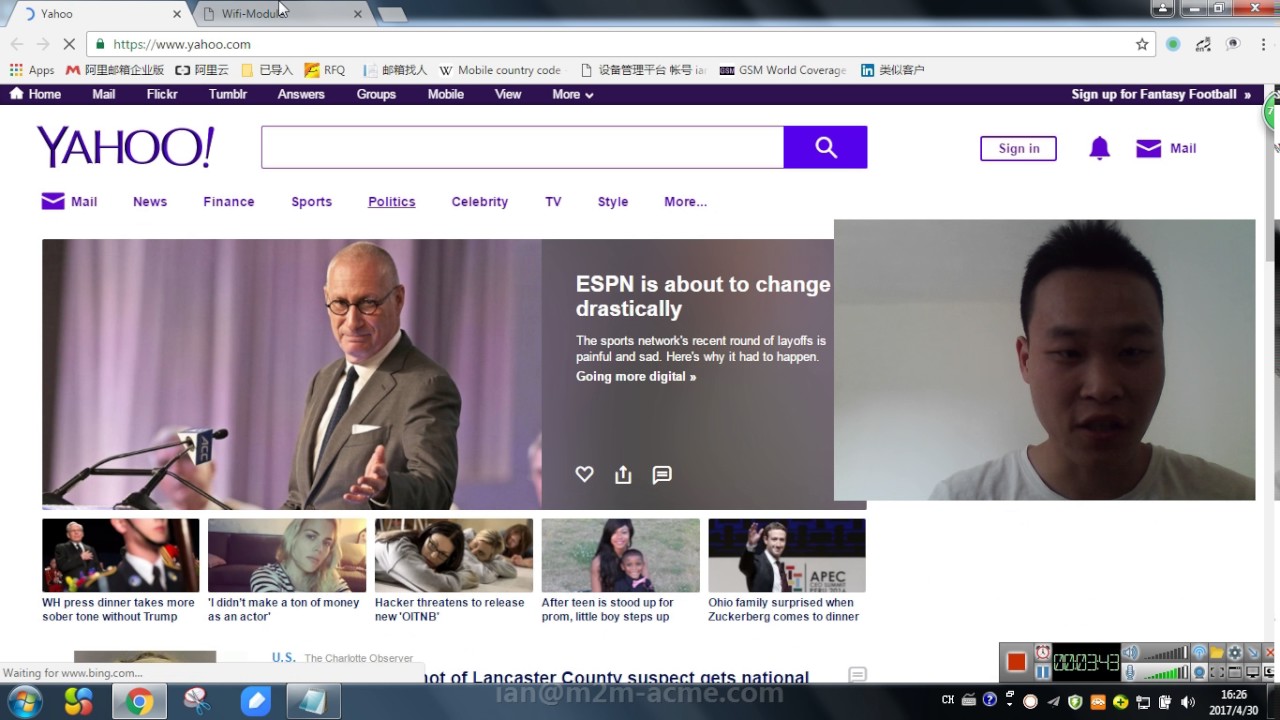This screenshot has width=1280, height=720.
Task: Bookmark this page with the star icon
Action: 1142,44
